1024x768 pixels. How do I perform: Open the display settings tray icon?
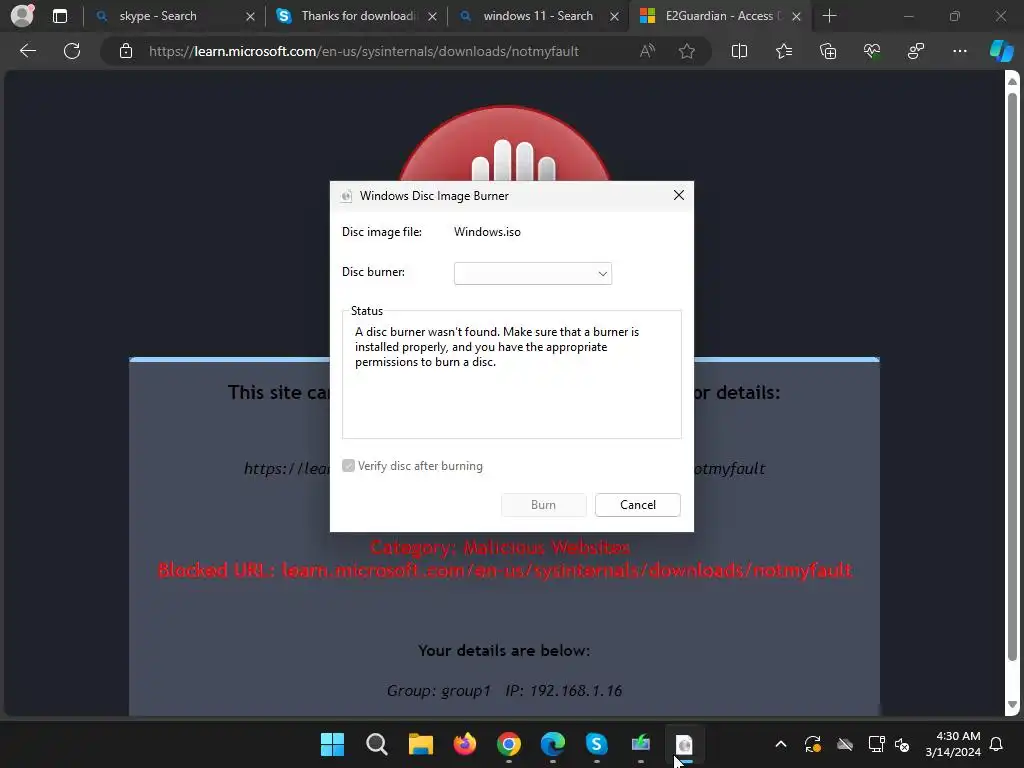(876, 744)
